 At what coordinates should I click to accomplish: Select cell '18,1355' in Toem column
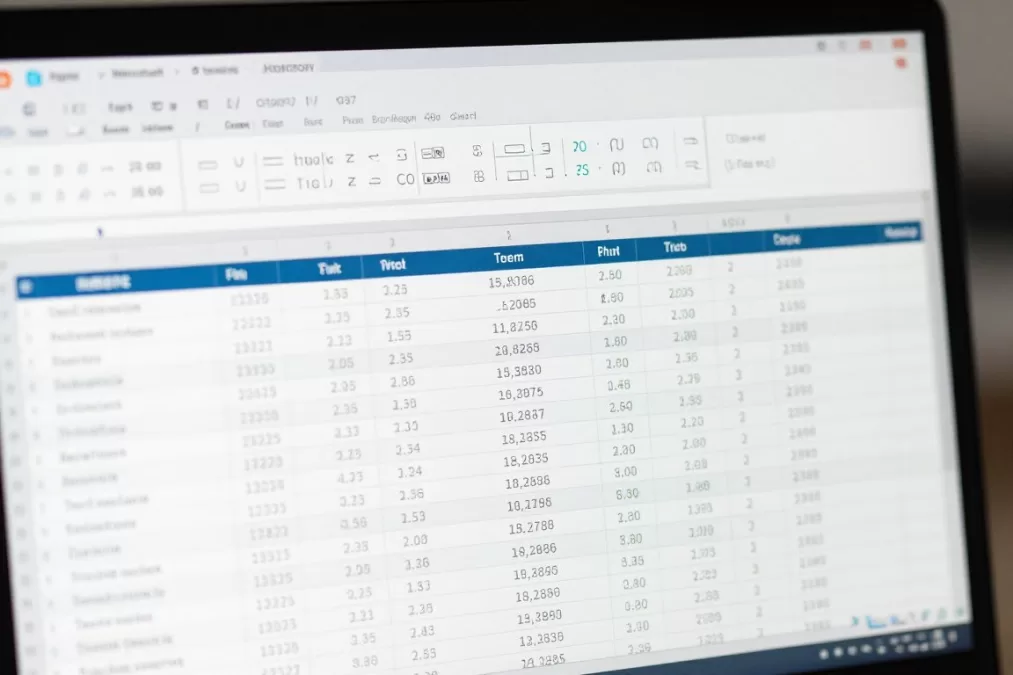(x=524, y=438)
